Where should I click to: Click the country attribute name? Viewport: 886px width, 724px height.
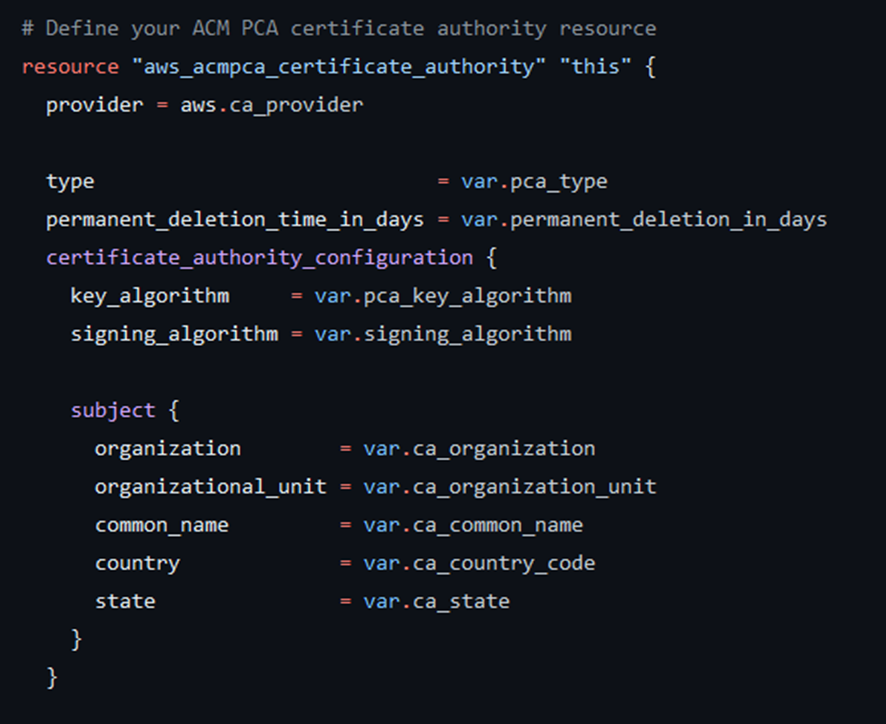pyautogui.click(x=137, y=562)
